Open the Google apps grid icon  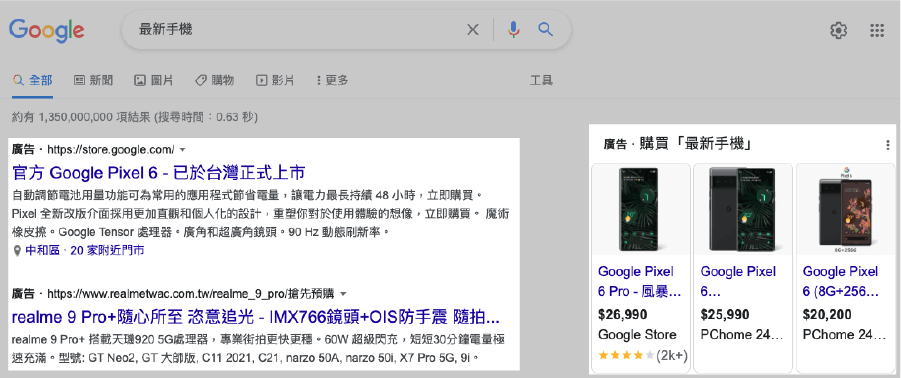coord(877,30)
